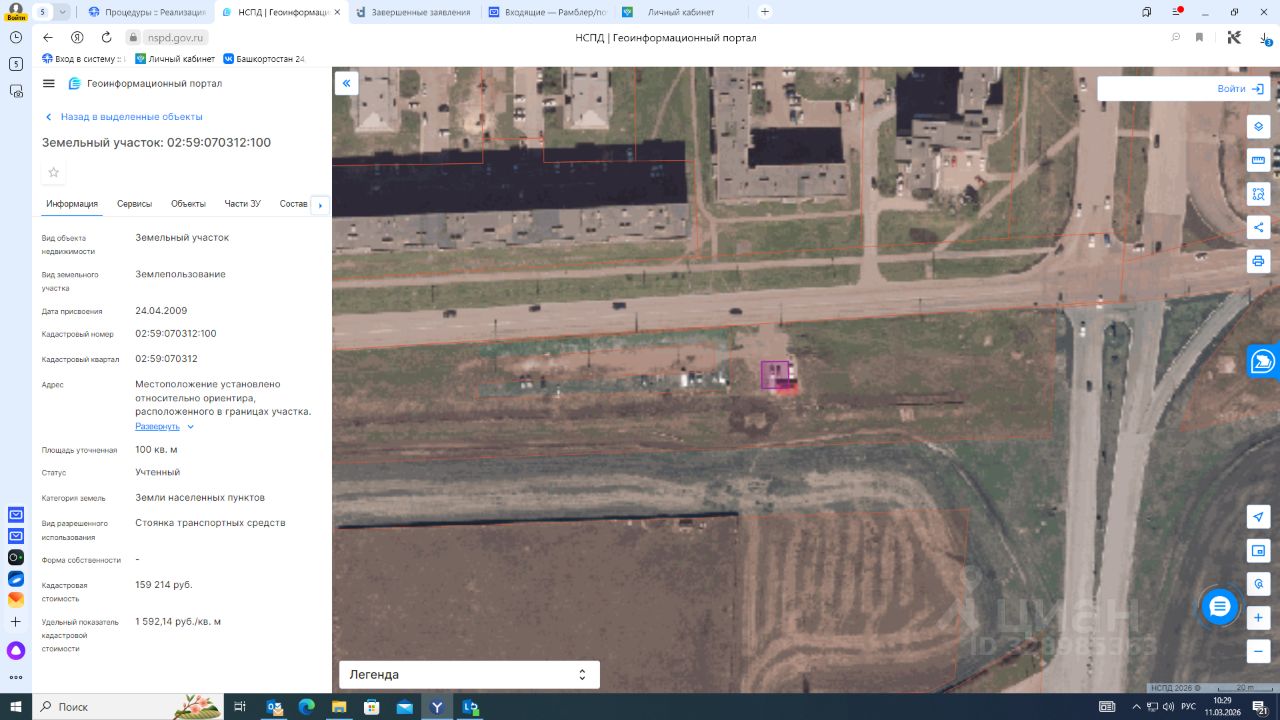Switch to the Объекты tab
The image size is (1280, 720).
(188, 204)
